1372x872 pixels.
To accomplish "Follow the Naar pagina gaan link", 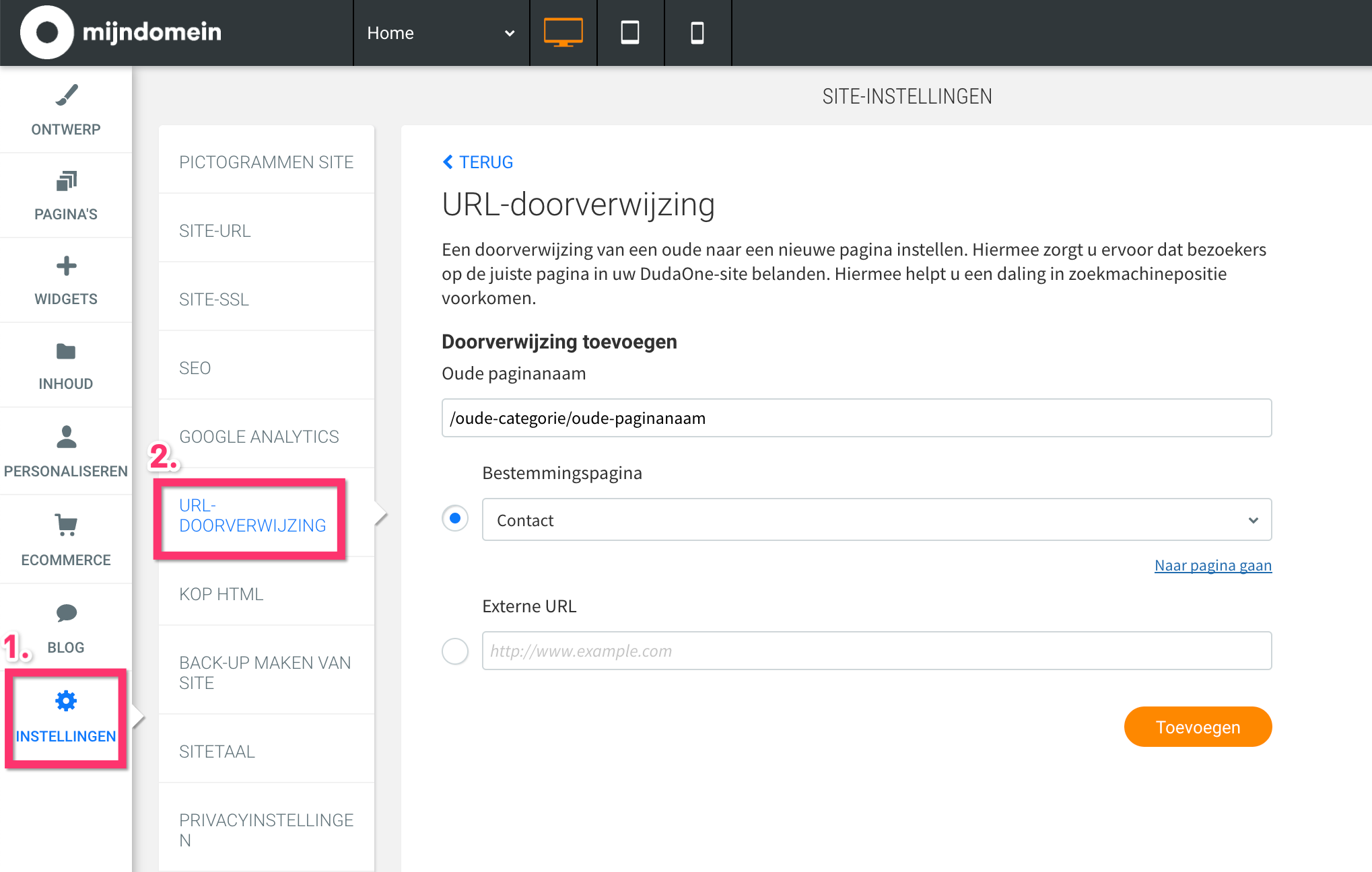I will 1212,565.
